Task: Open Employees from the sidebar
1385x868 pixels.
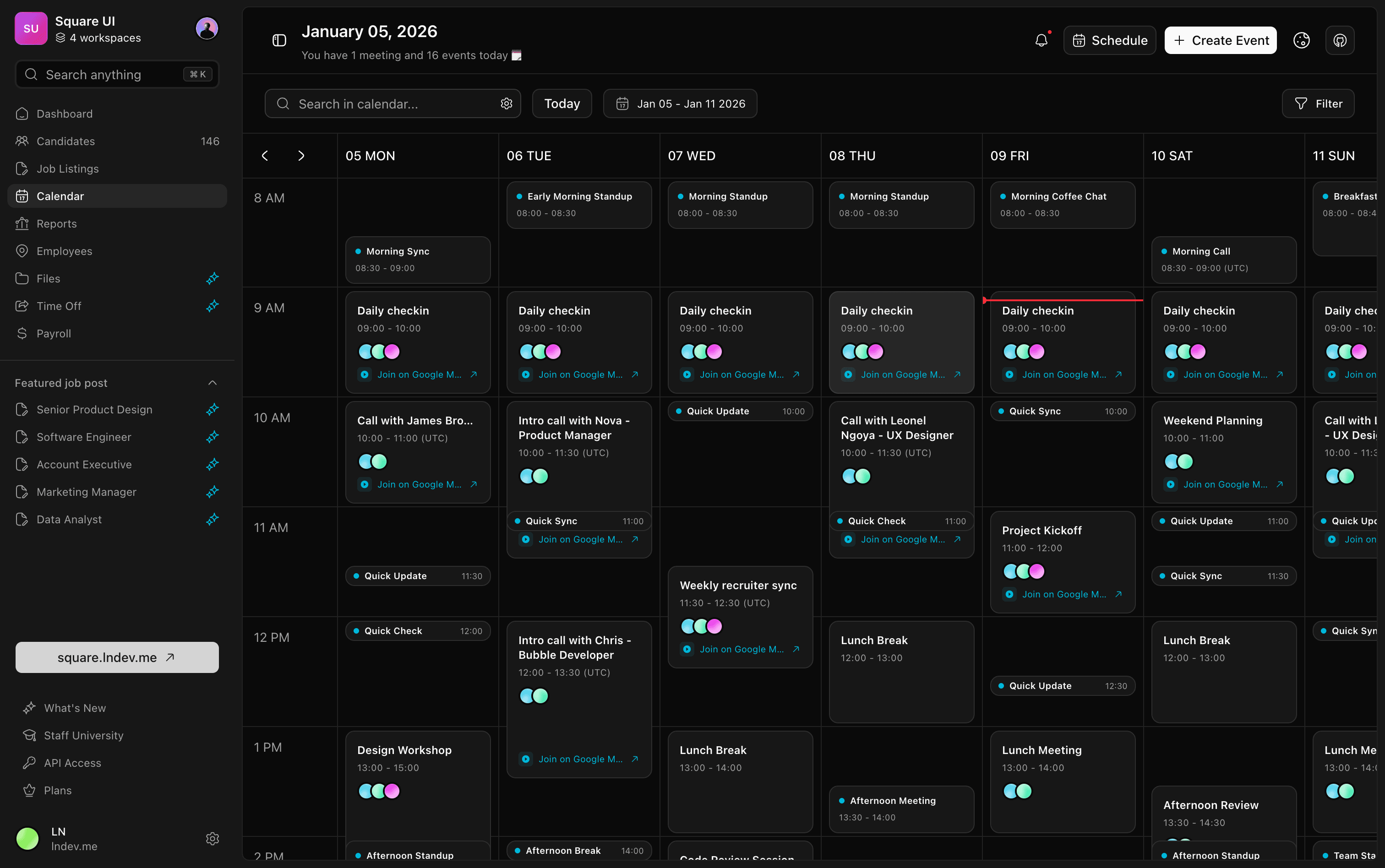Action: click(x=64, y=251)
